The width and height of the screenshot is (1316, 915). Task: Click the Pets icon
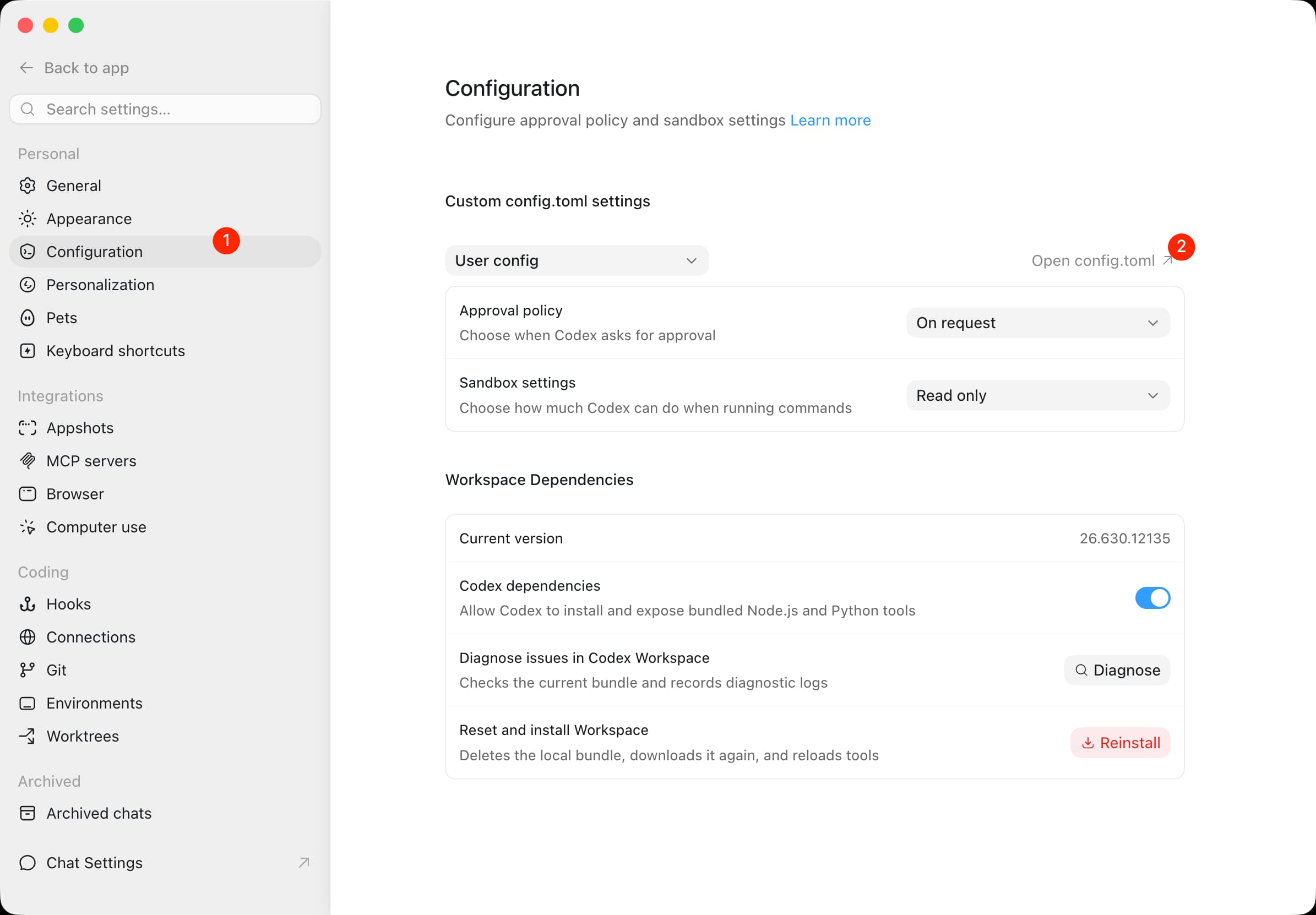[x=28, y=318]
